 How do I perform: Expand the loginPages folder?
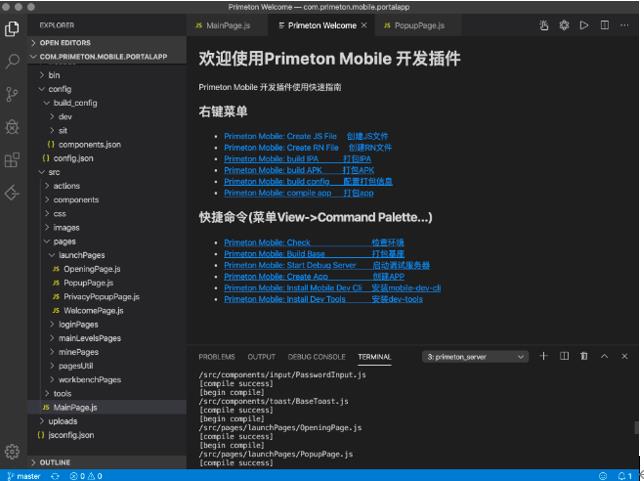[78, 325]
